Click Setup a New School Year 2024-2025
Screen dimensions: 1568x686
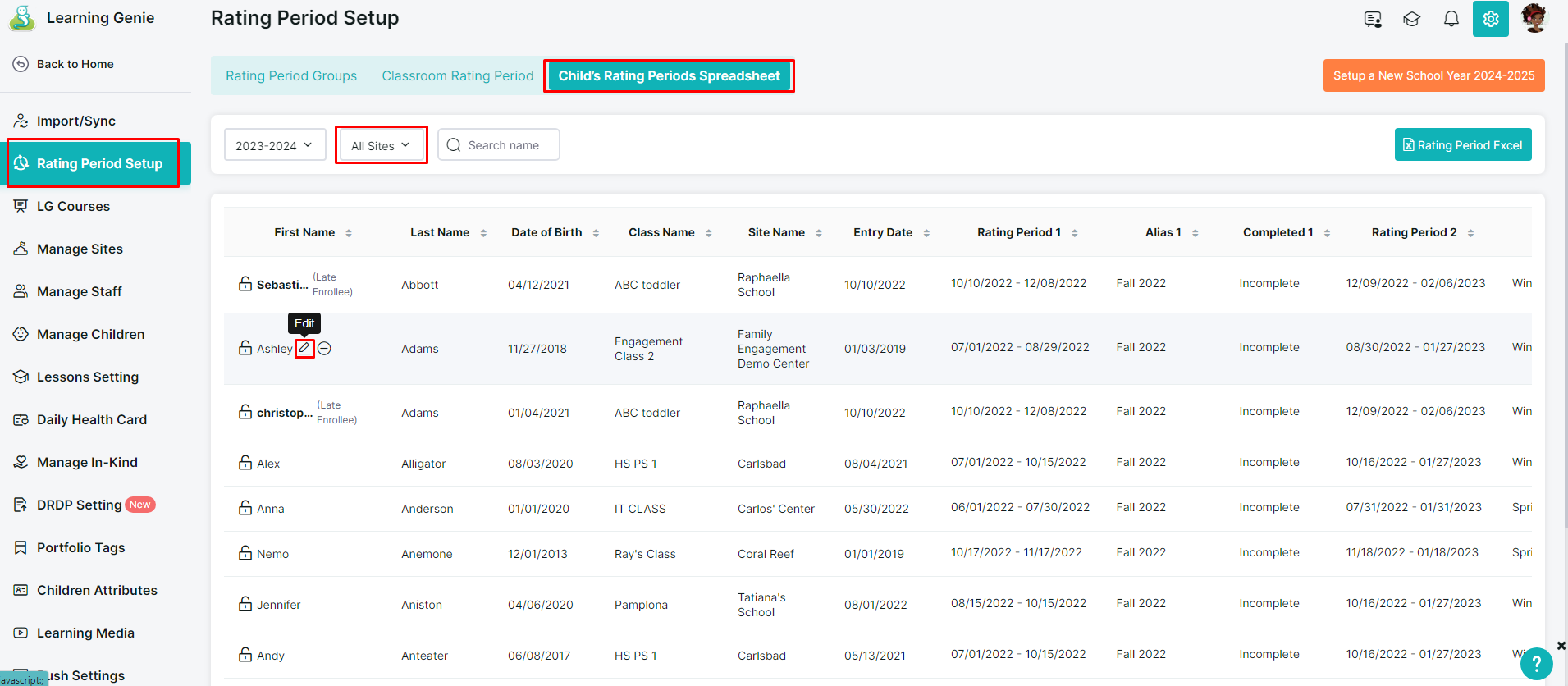coord(1433,75)
